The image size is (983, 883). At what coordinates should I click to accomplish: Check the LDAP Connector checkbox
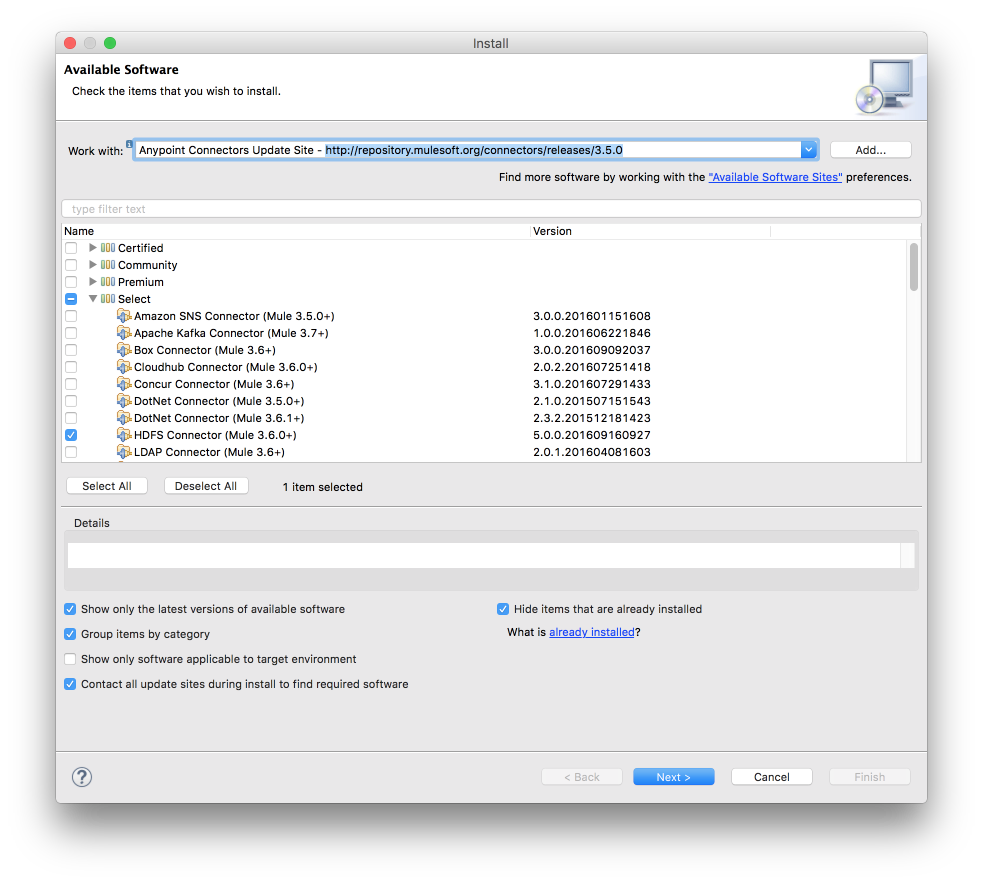71,452
